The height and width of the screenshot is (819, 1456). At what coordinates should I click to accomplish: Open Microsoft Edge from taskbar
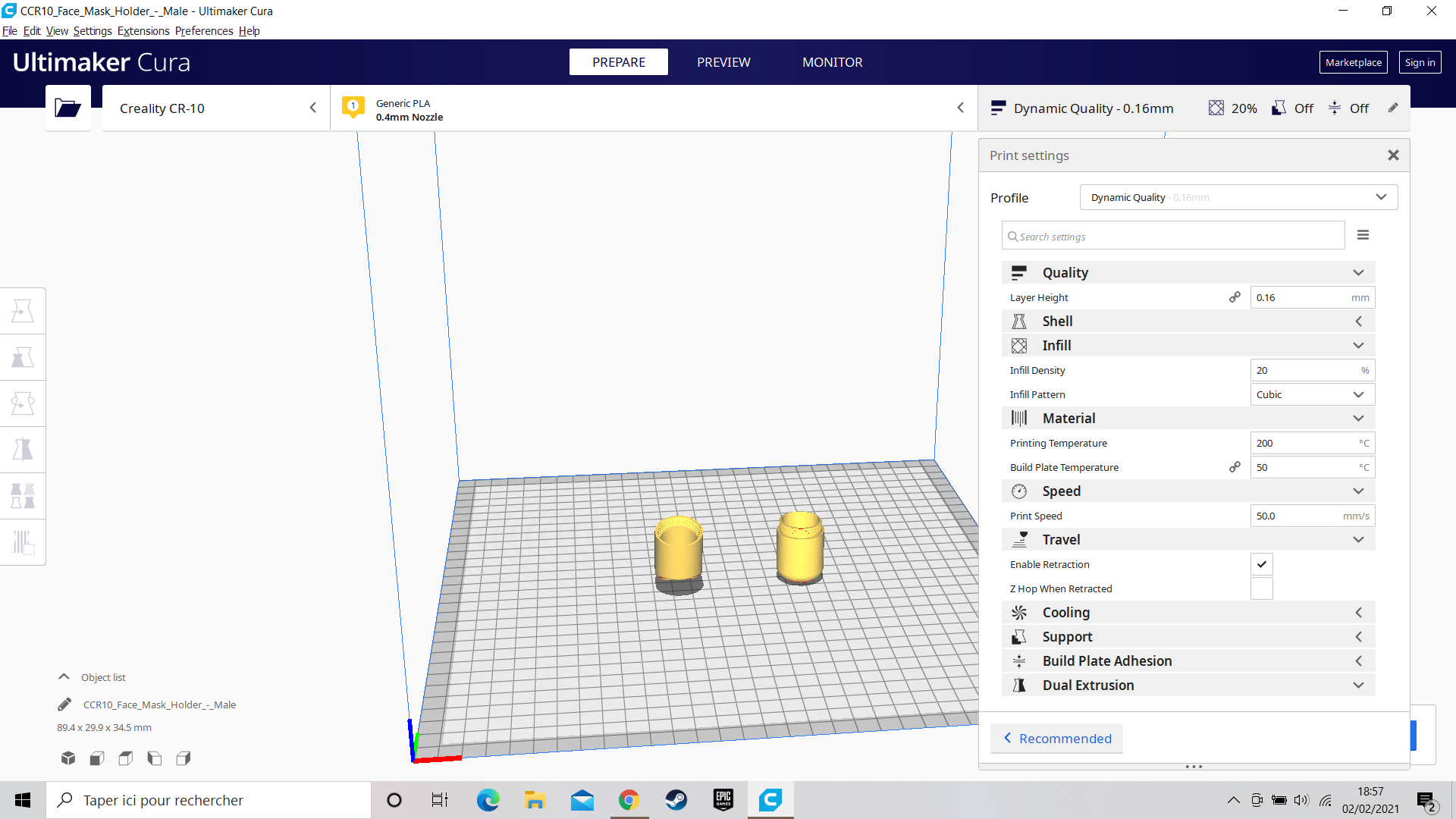pyautogui.click(x=488, y=800)
